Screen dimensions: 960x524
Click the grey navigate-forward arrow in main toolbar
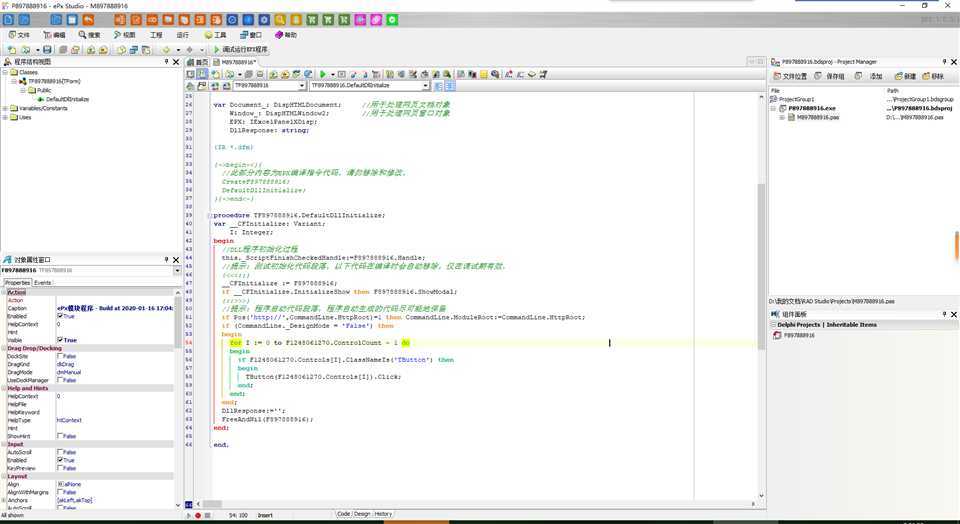coord(190,50)
